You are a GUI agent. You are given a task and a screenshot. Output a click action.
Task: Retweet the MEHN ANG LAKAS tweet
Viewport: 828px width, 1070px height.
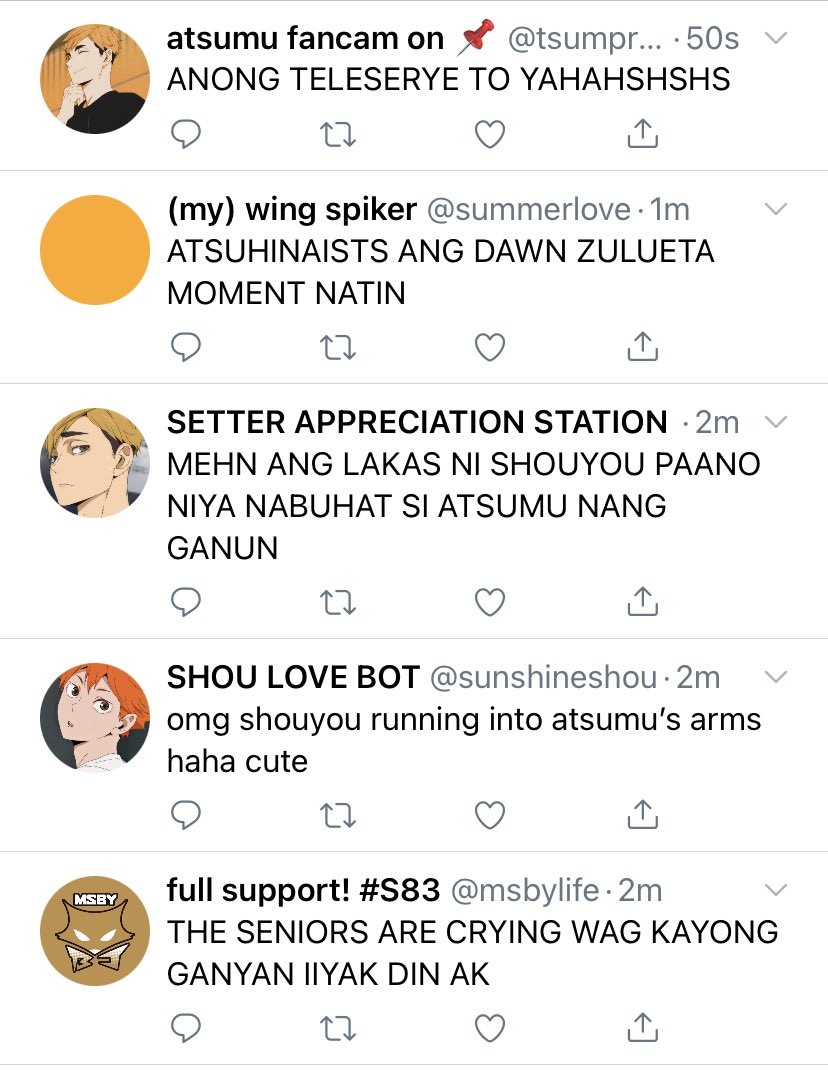click(338, 603)
